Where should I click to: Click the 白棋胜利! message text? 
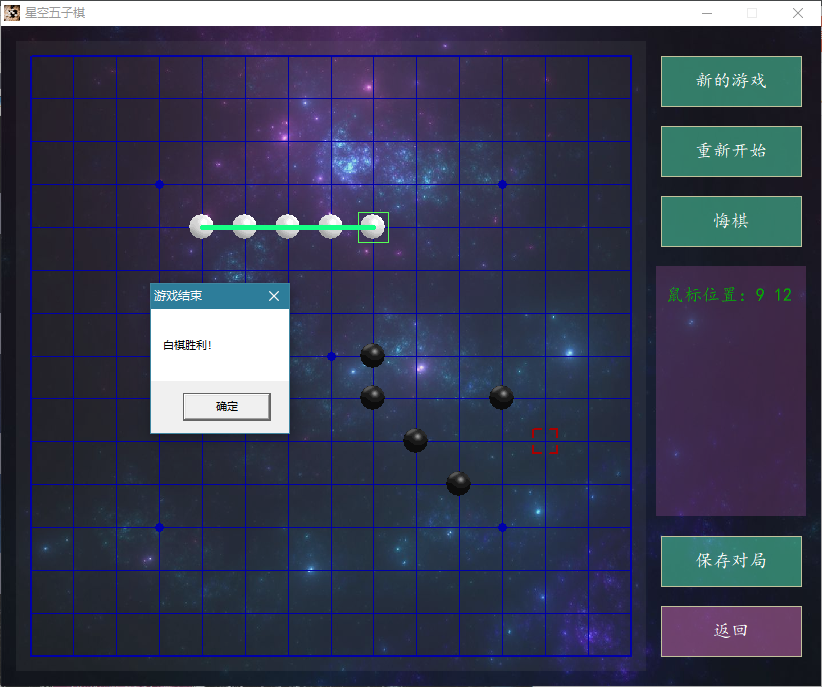tap(187, 345)
